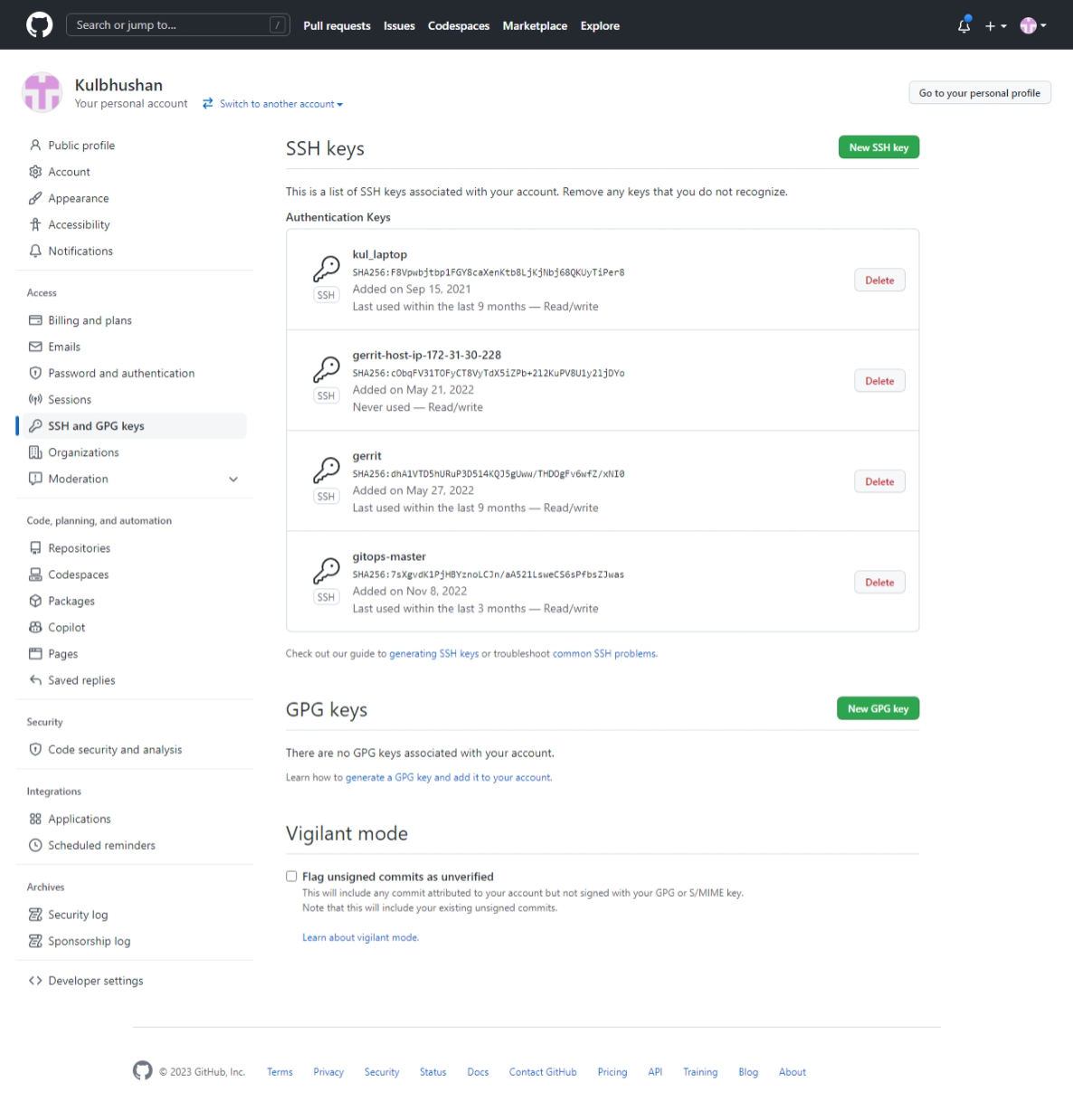The image size is (1073, 1120).
Task: Open the Pull requests menu item
Action: click(x=337, y=25)
